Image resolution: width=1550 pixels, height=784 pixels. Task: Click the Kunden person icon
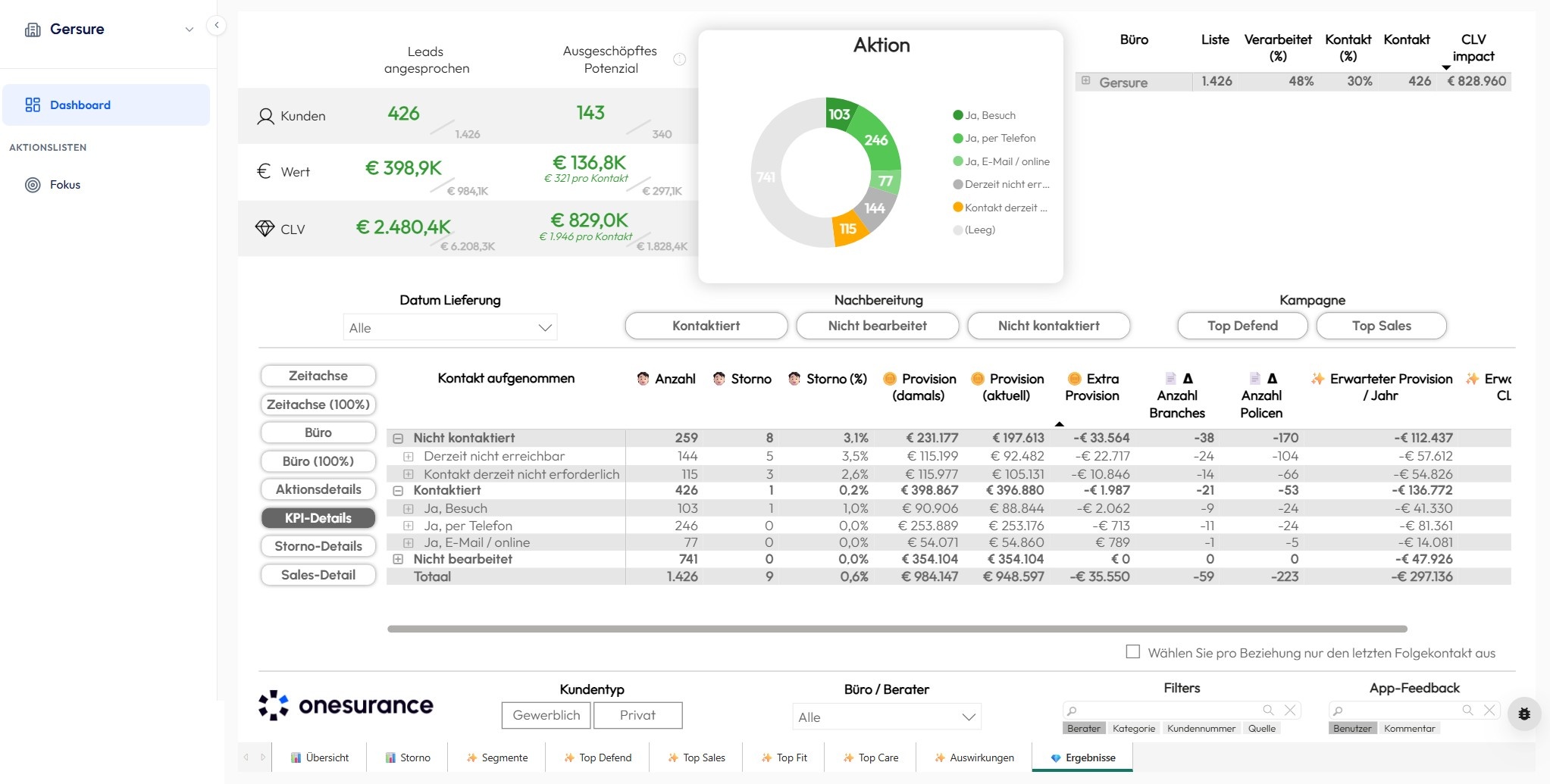pyautogui.click(x=265, y=115)
